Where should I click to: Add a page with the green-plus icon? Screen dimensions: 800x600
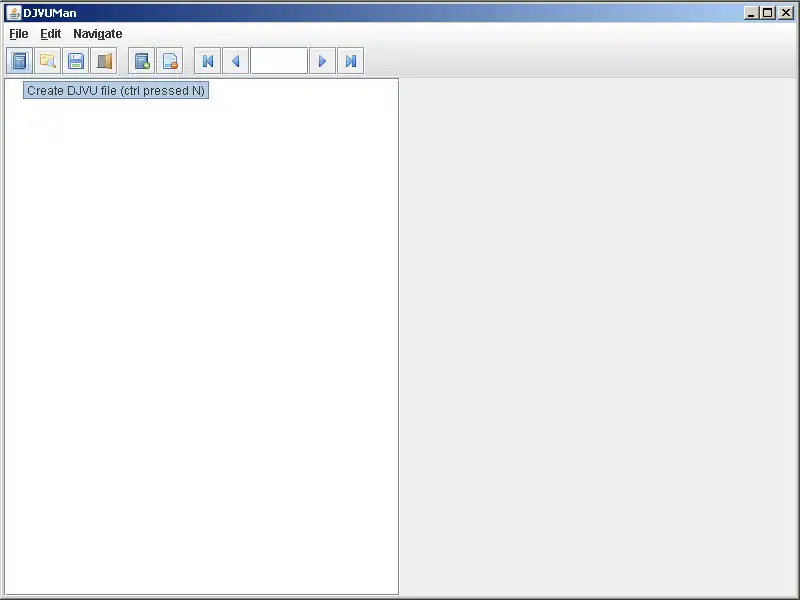coord(141,61)
